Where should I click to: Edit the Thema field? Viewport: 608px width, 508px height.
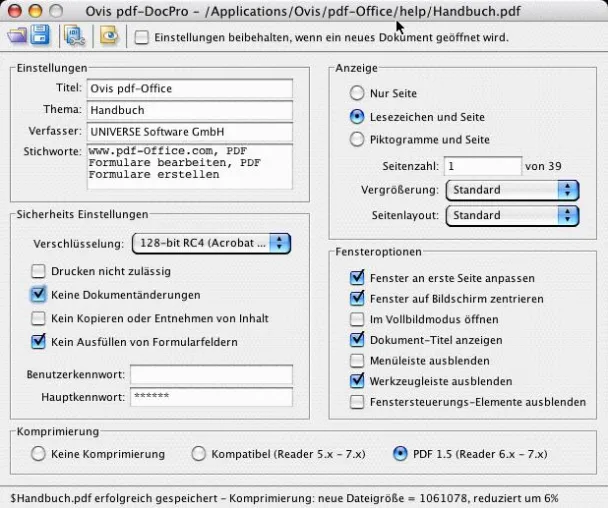(190, 110)
